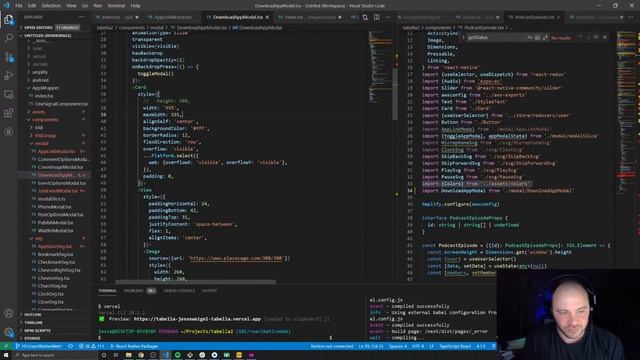Select the Debug Console panel tab
This screenshot has height=360, width=640.
pyautogui.click(x=179, y=291)
